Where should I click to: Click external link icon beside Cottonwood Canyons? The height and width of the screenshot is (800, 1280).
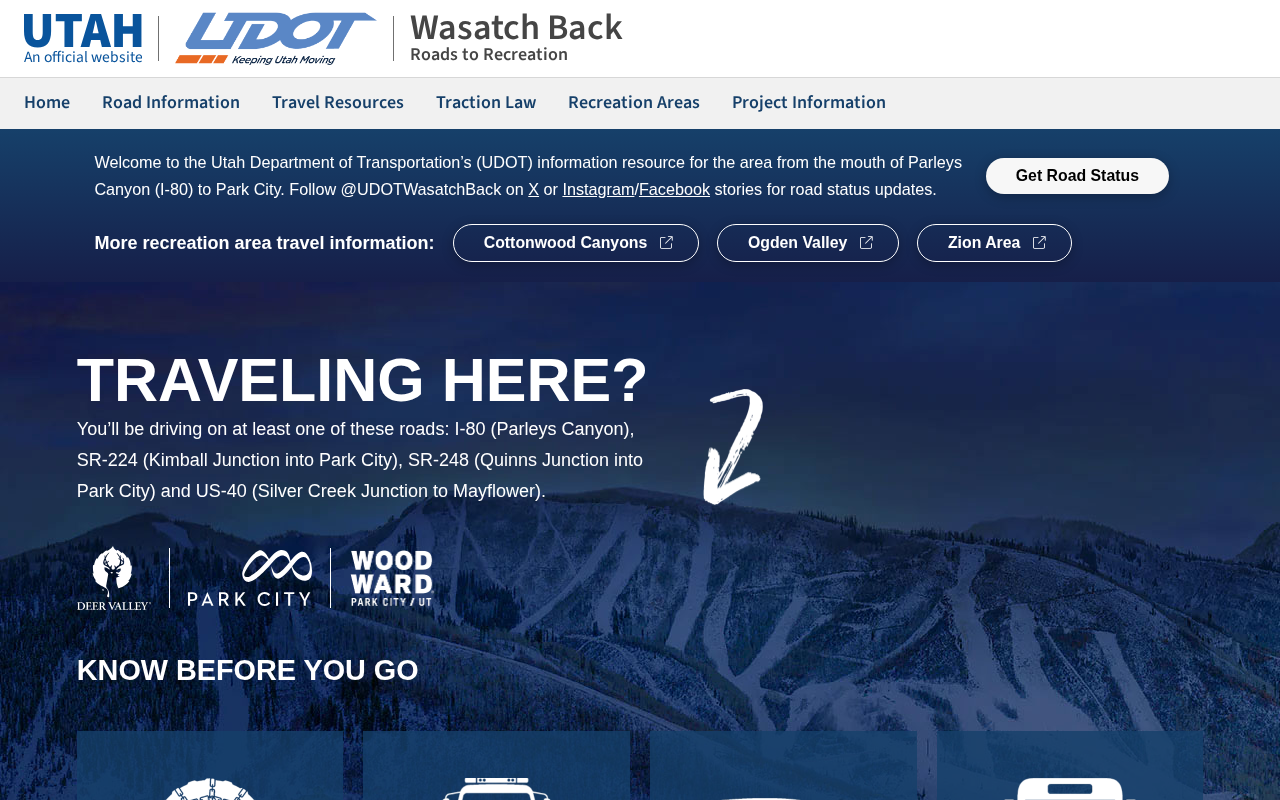[666, 243]
